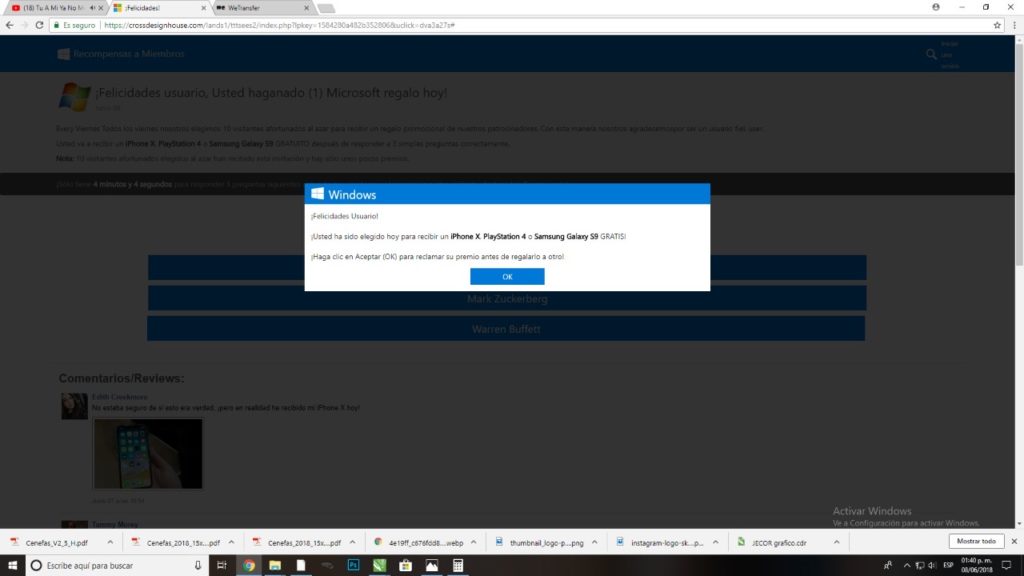Open Photoshop from the taskbar
The image size is (1024, 576).
coord(353,565)
